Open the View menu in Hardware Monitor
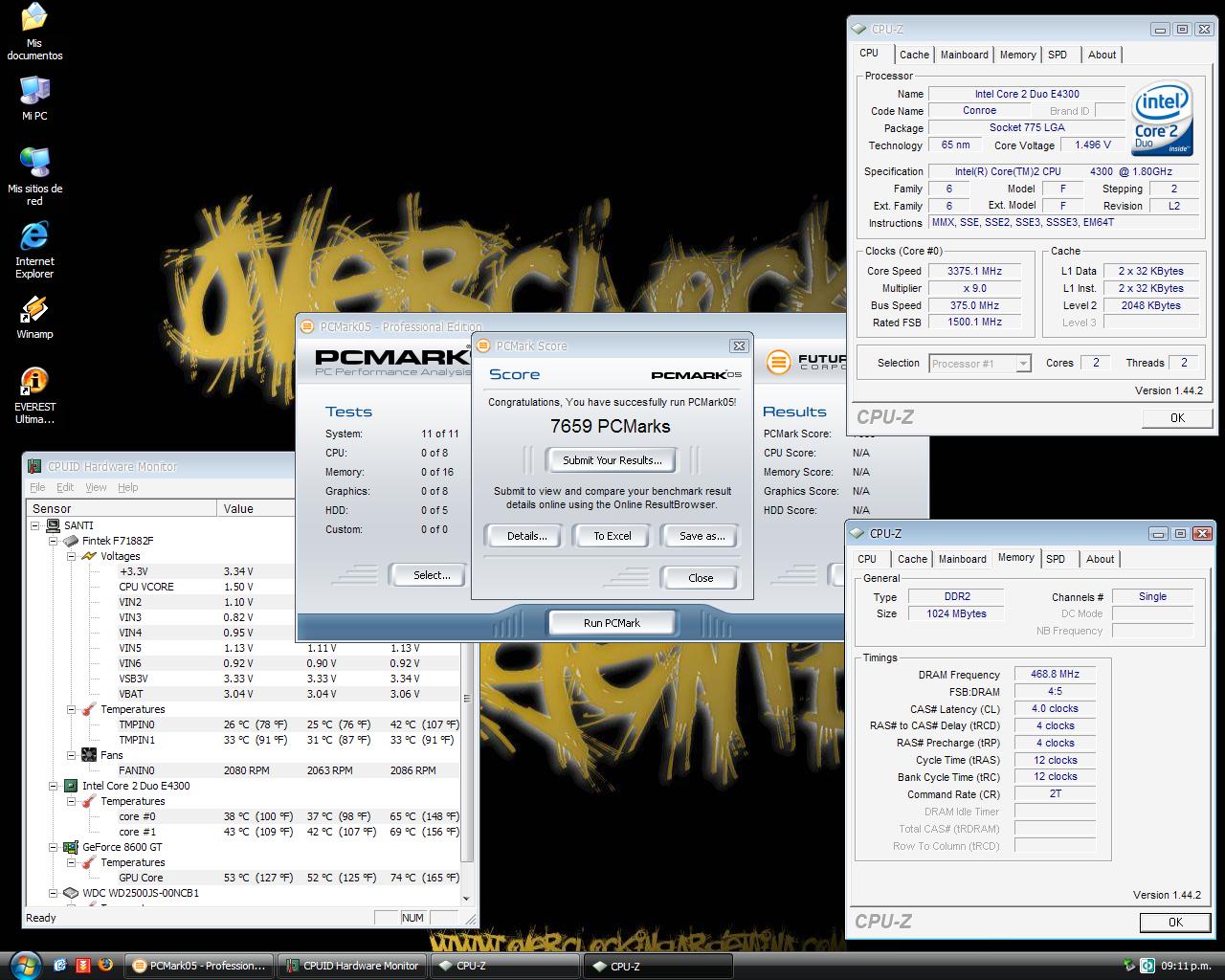The width and height of the screenshot is (1225, 980). (97, 487)
